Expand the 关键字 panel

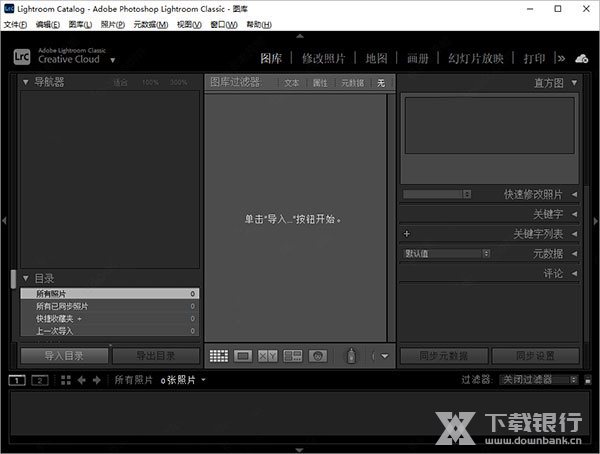pyautogui.click(x=574, y=214)
